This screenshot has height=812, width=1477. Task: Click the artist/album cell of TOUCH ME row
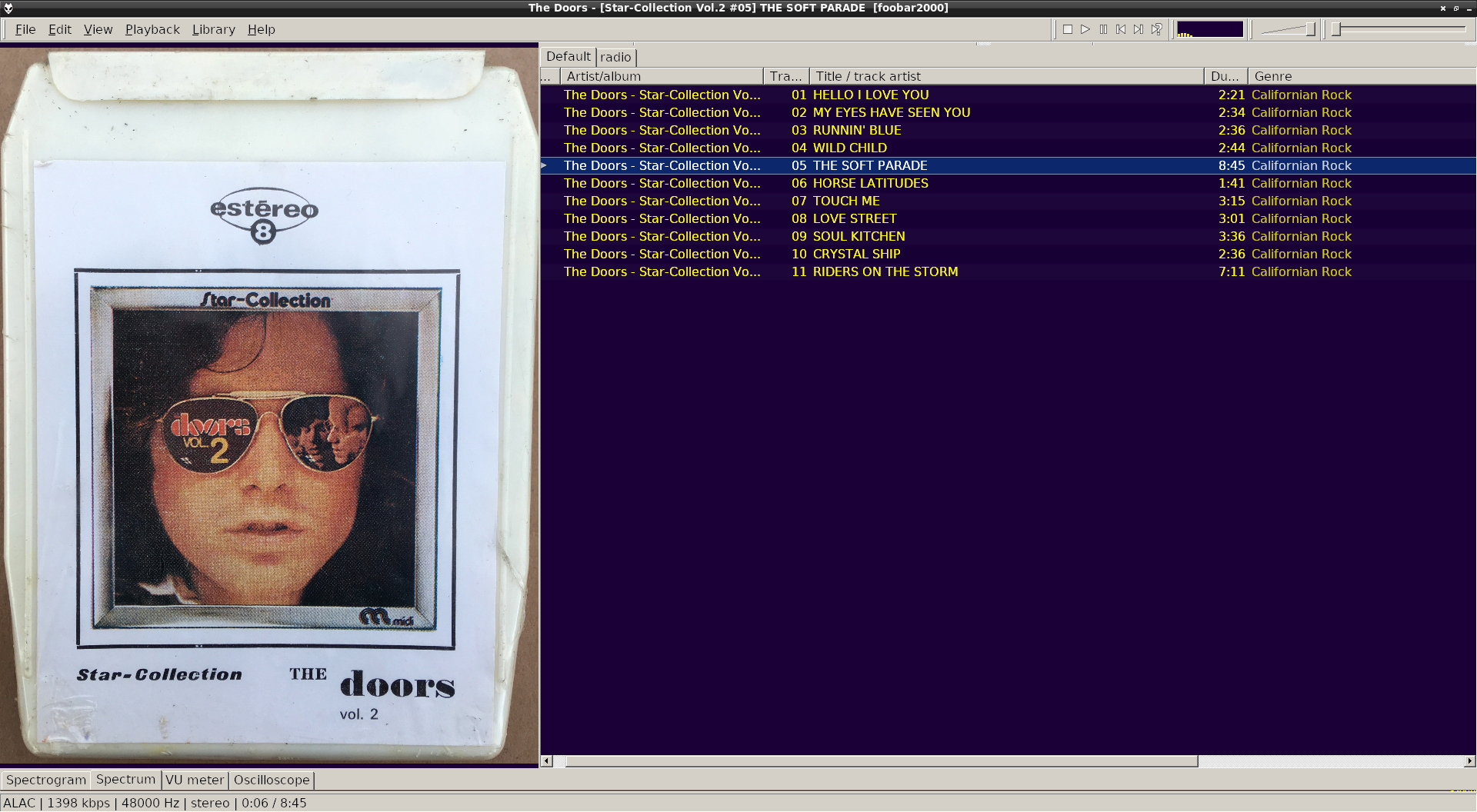tap(662, 201)
